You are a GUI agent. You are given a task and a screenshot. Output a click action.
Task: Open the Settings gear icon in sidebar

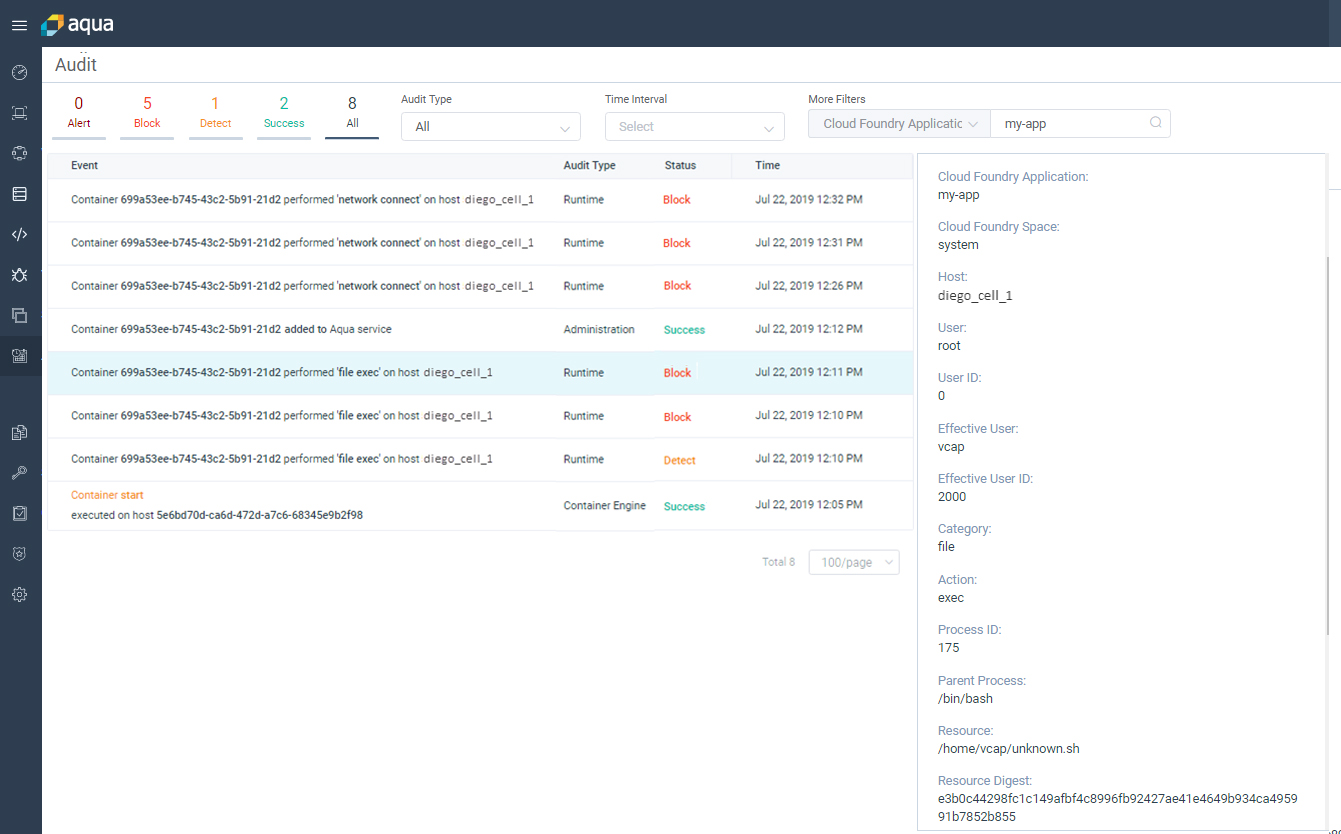pos(19,594)
